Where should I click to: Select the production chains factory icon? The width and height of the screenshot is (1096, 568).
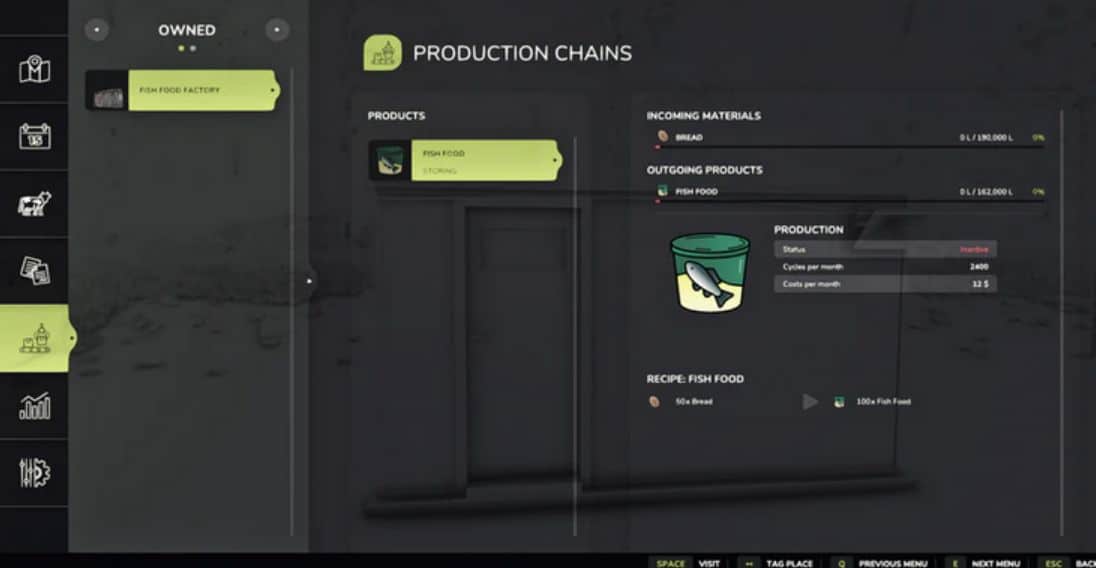coord(35,338)
